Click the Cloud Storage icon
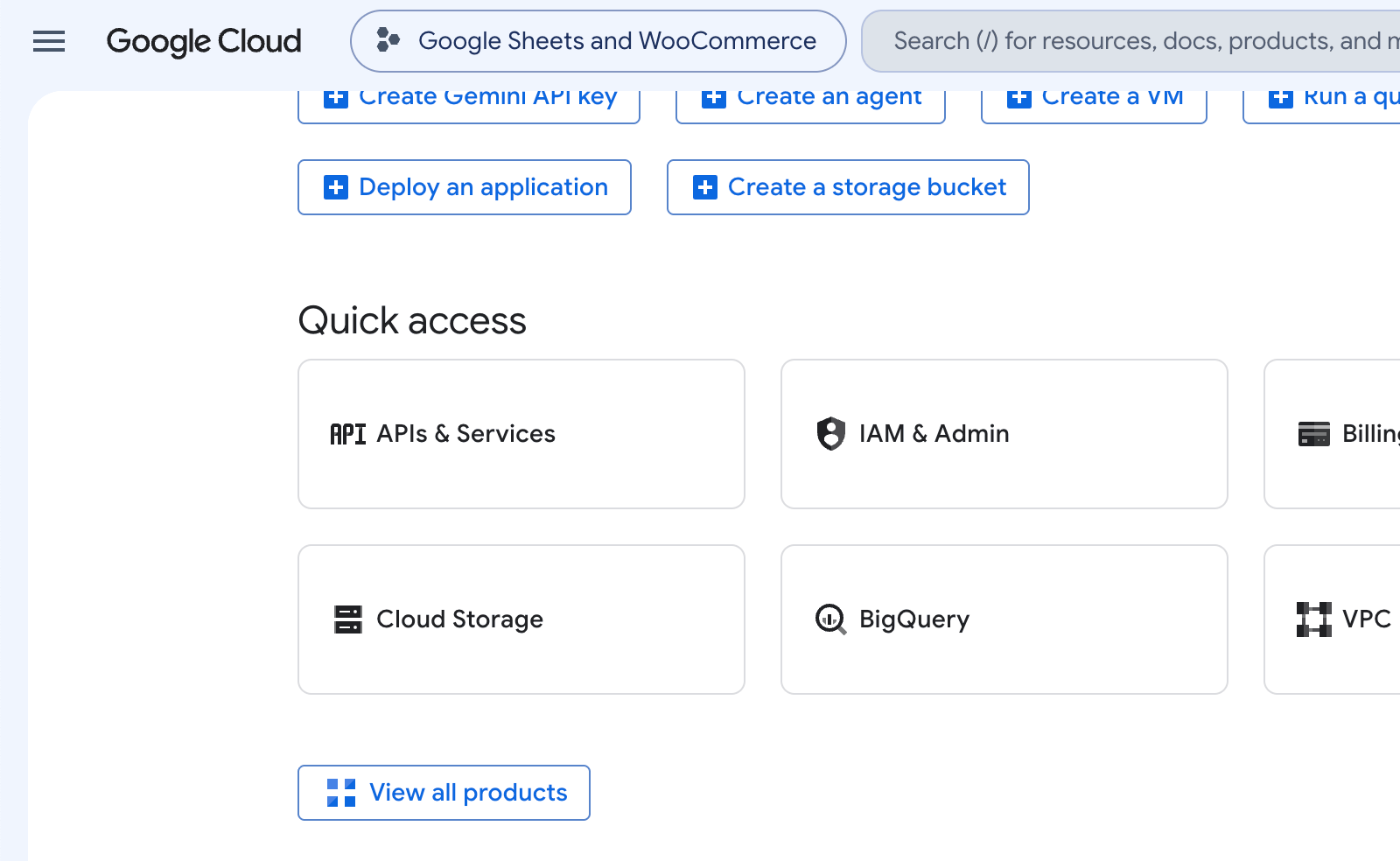This screenshot has width=1400, height=861. (x=347, y=619)
